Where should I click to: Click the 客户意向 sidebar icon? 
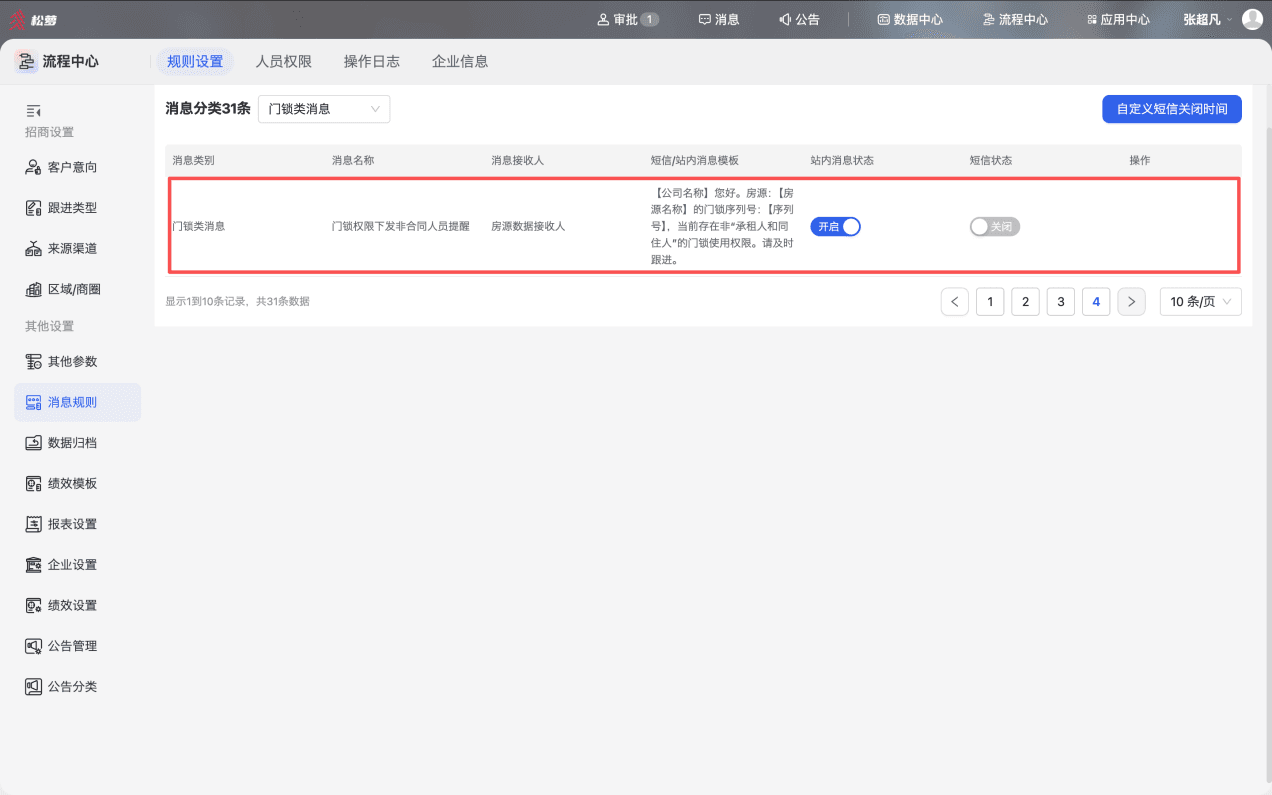pyautogui.click(x=33, y=167)
